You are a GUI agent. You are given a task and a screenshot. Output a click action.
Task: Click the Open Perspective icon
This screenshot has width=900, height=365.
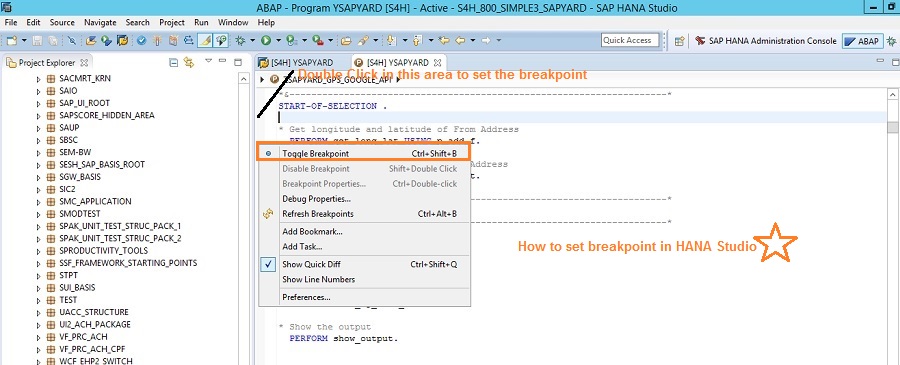(x=680, y=41)
